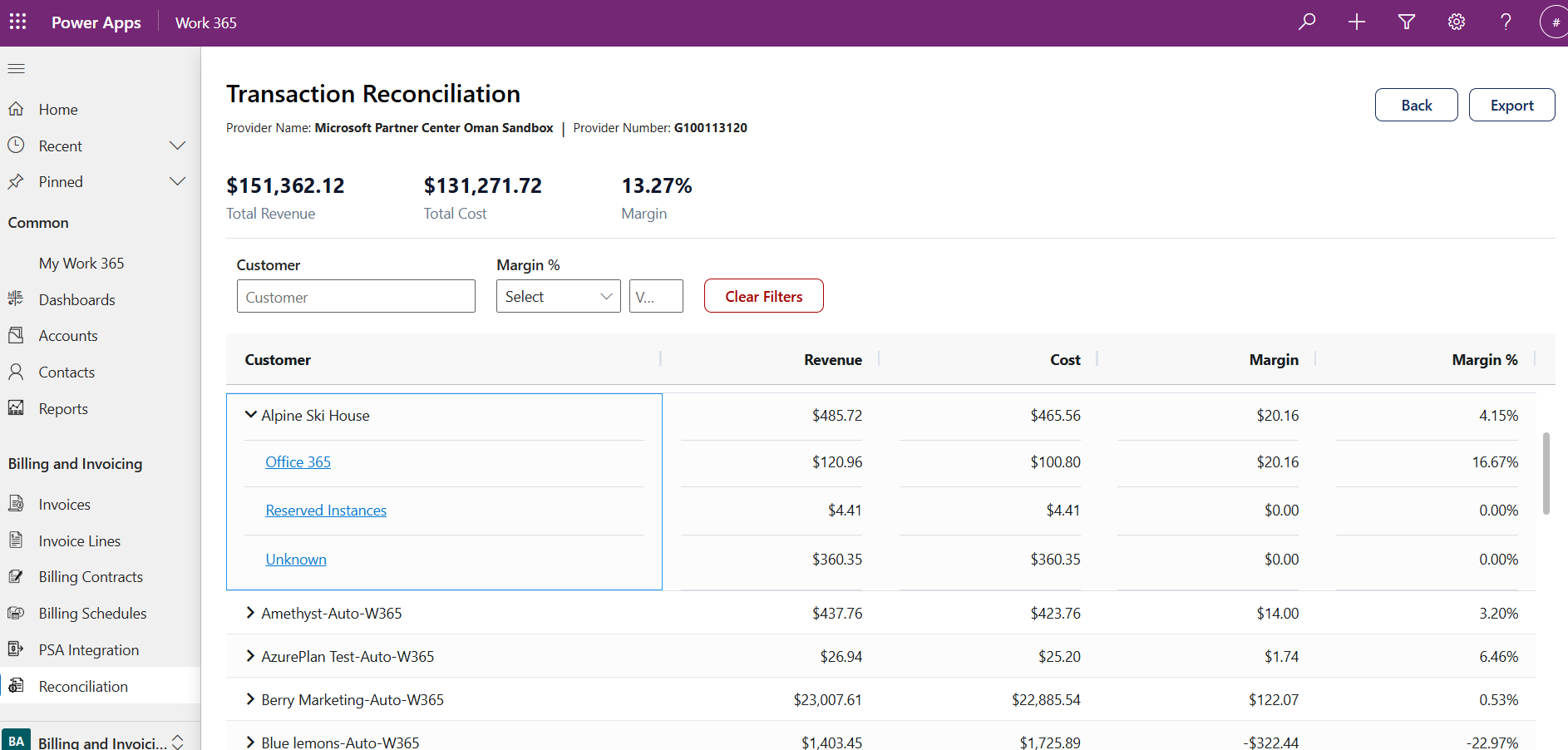Viewport: 1568px width, 750px height.
Task: Click the help question mark icon
Action: [1505, 22]
